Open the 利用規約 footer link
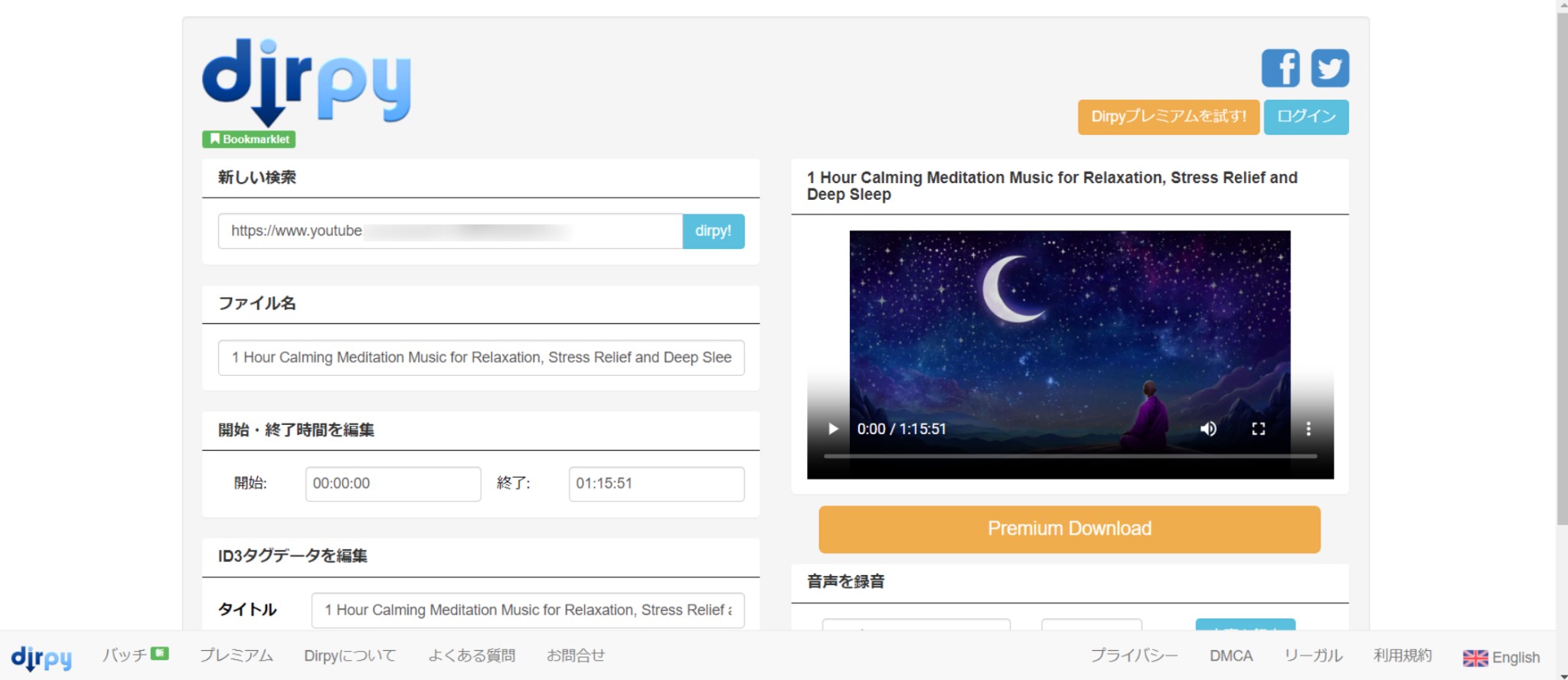This screenshot has height=680, width=1568. [x=1403, y=655]
